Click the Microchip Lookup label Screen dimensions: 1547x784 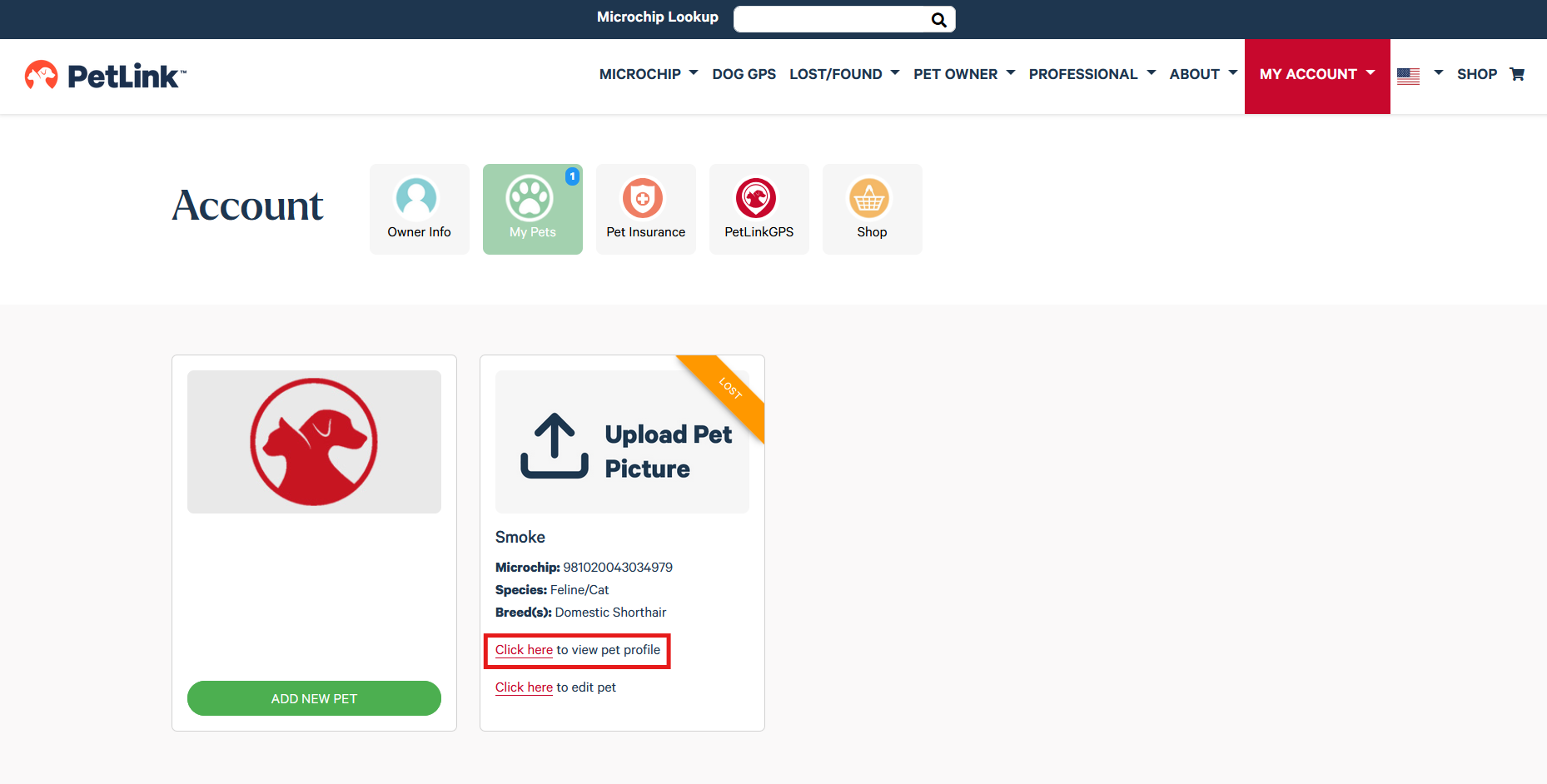658,17
